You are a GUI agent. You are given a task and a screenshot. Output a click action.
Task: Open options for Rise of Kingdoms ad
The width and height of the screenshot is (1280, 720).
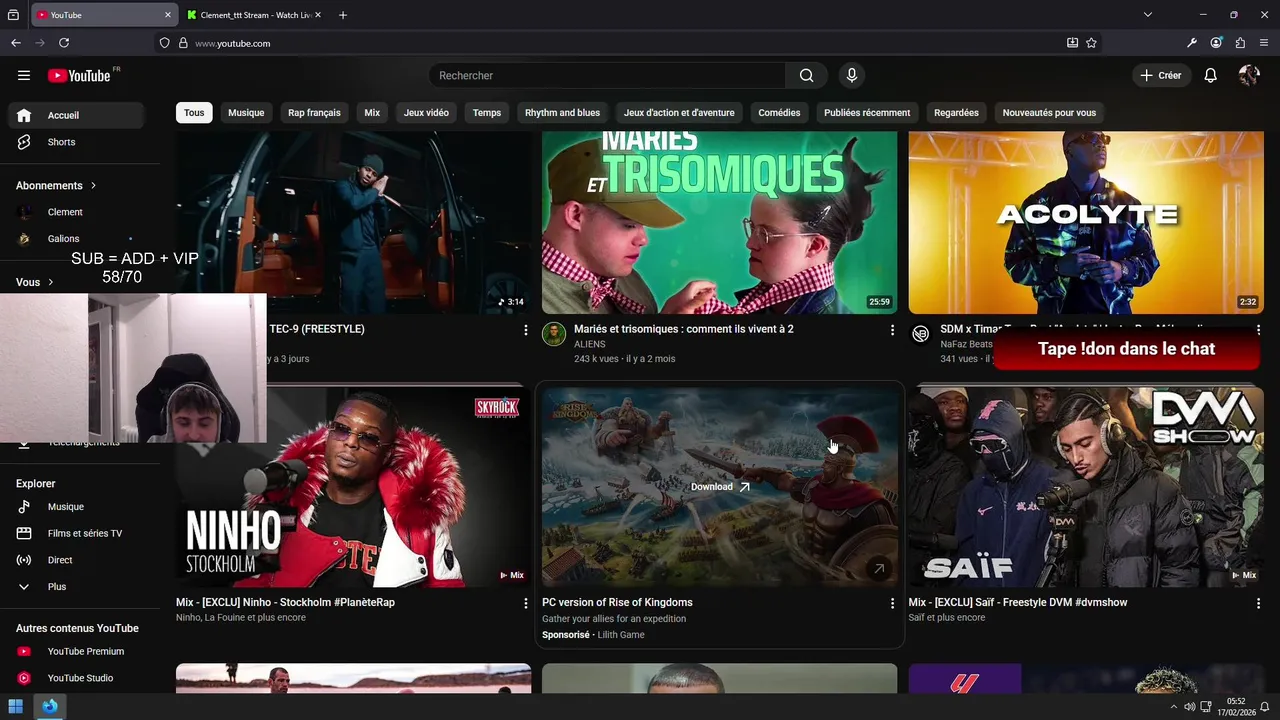(x=892, y=603)
